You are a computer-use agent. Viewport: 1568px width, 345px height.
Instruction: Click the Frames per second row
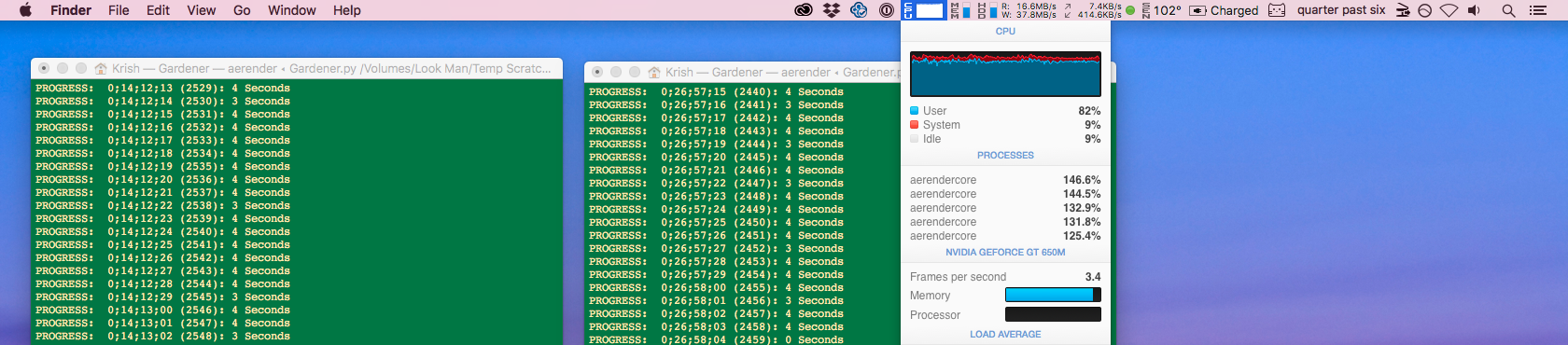(x=1005, y=277)
